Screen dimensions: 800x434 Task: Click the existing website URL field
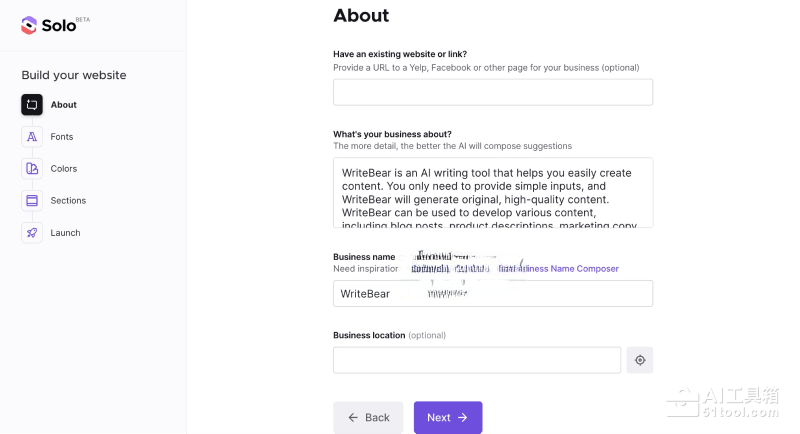492,92
